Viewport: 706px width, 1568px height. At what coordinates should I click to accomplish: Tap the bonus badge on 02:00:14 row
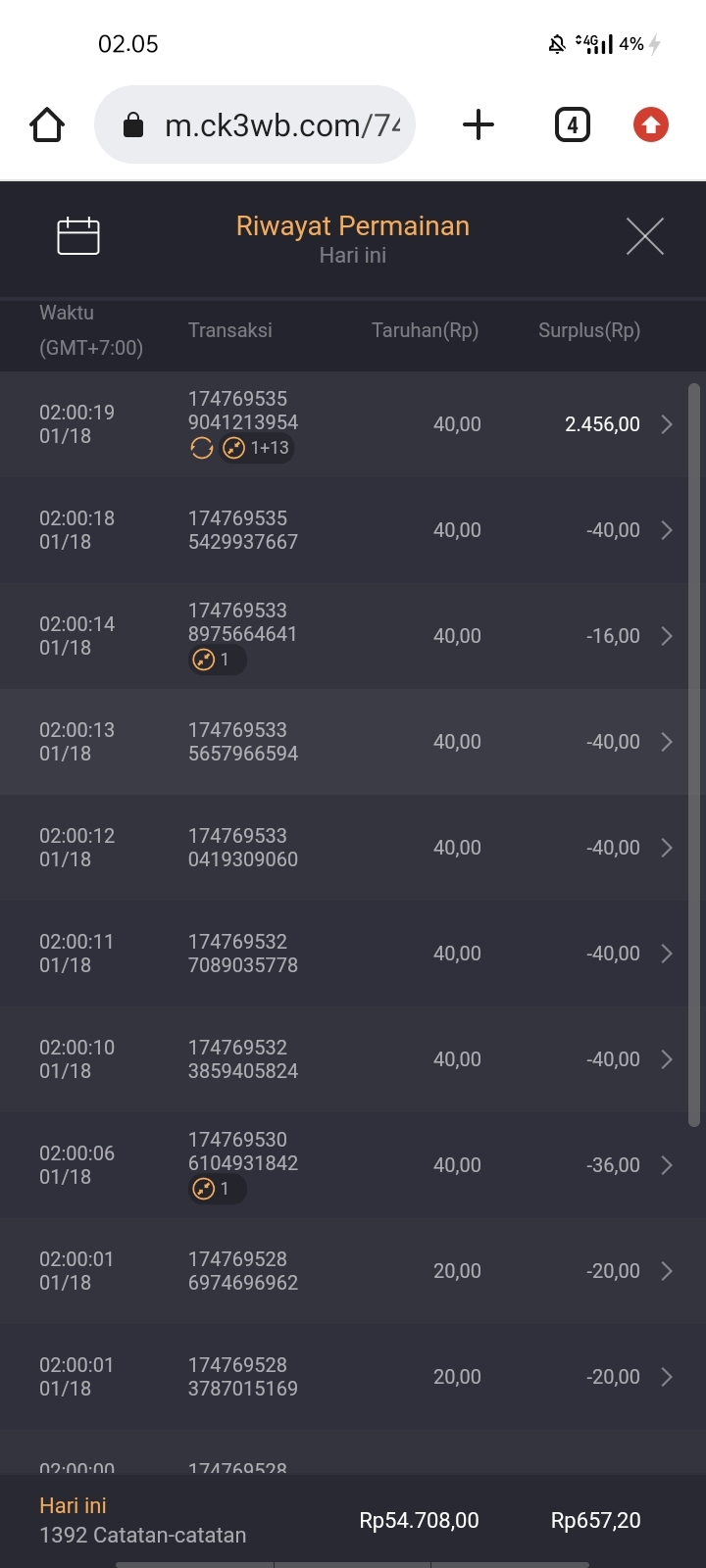(x=216, y=660)
